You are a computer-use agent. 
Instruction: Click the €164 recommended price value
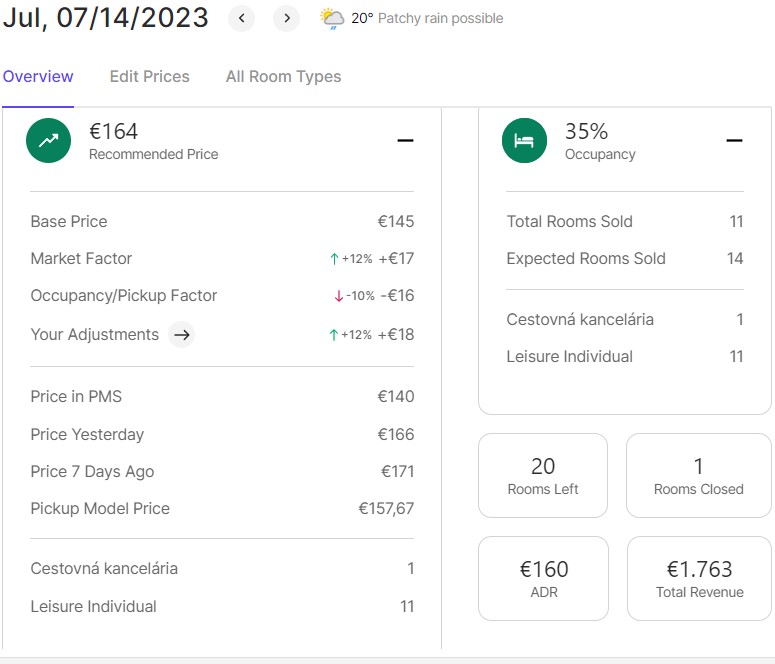(114, 132)
